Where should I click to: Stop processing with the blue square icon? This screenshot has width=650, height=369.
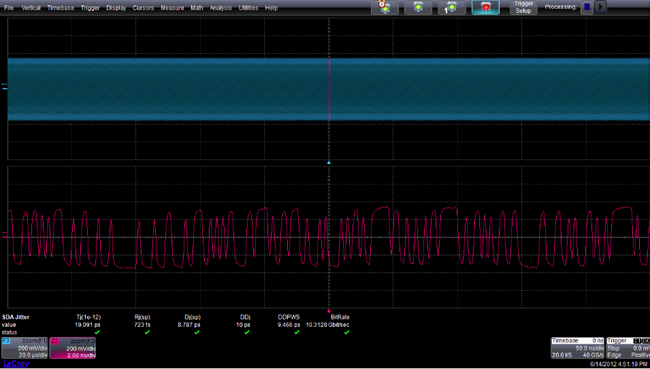pos(587,7)
